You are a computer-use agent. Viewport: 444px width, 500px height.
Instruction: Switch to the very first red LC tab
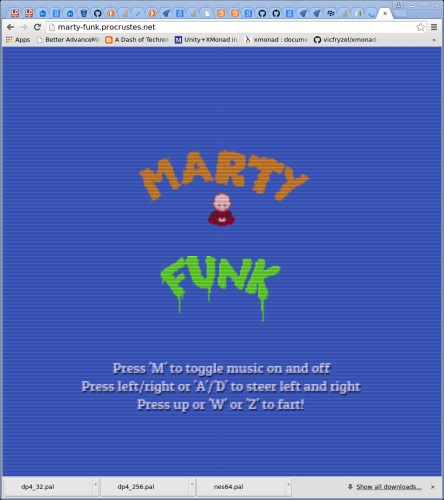pyautogui.click(x=15, y=13)
